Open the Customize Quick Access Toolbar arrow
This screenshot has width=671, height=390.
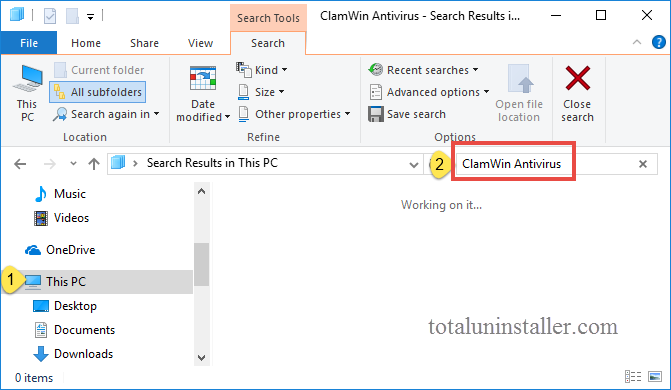point(90,17)
